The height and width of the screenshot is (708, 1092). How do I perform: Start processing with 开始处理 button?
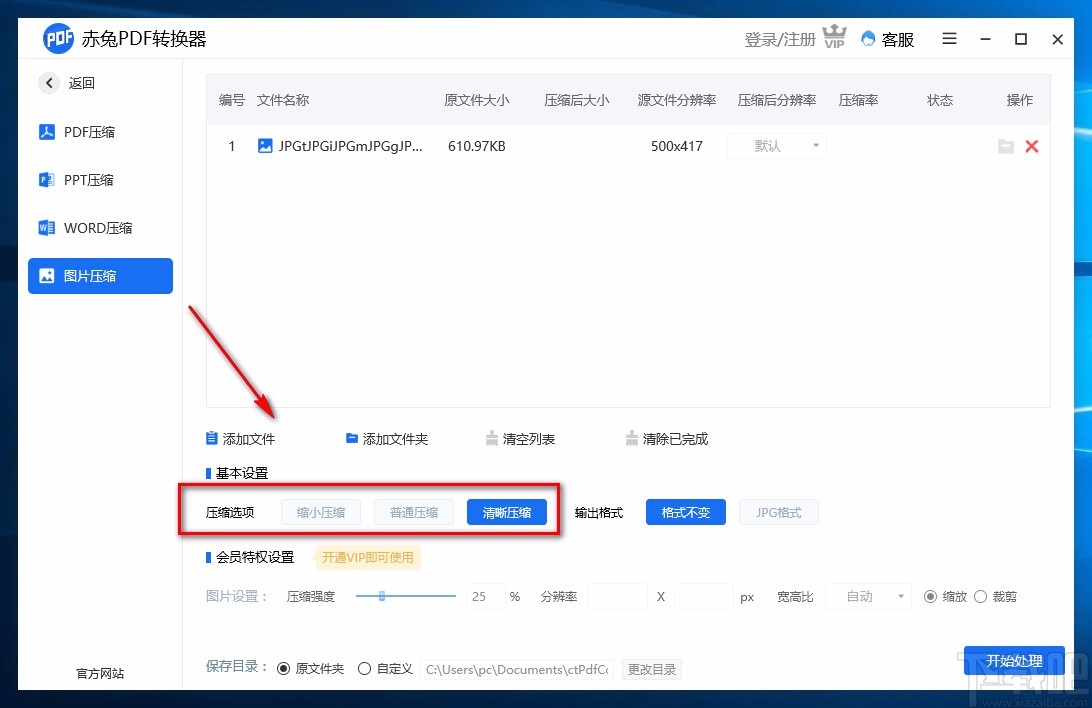pos(1014,661)
